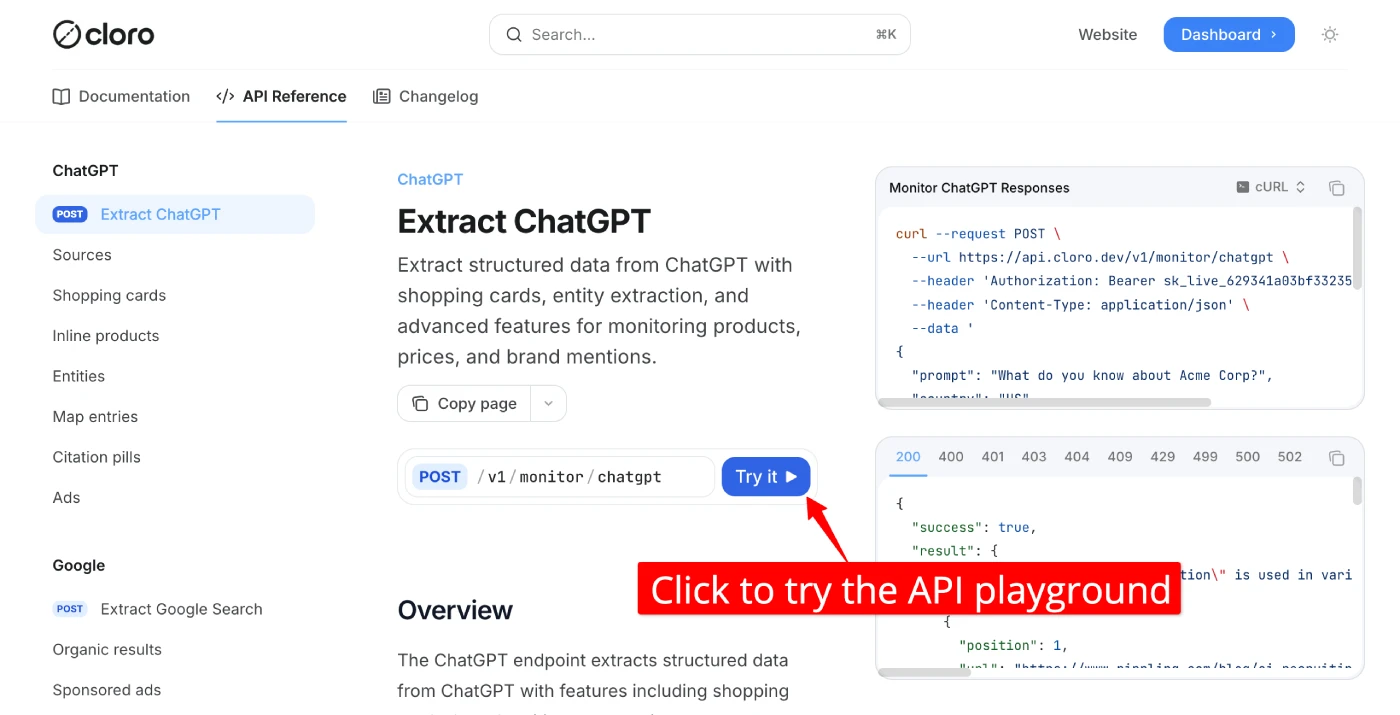Select the 502 response tab

[1290, 457]
